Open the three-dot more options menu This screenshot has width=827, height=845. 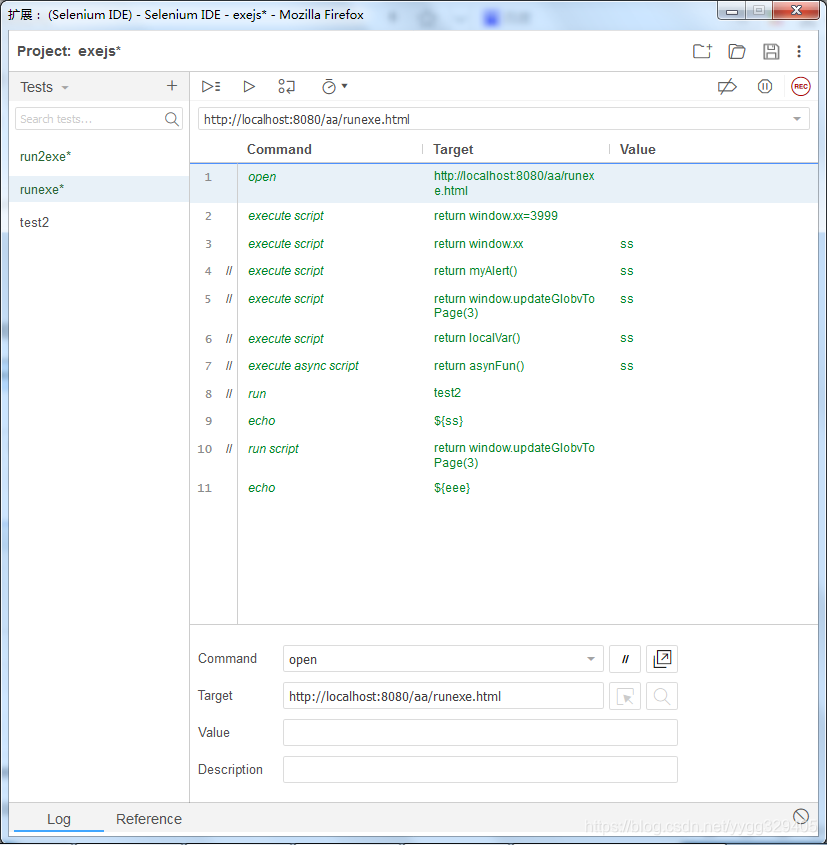pyautogui.click(x=799, y=51)
